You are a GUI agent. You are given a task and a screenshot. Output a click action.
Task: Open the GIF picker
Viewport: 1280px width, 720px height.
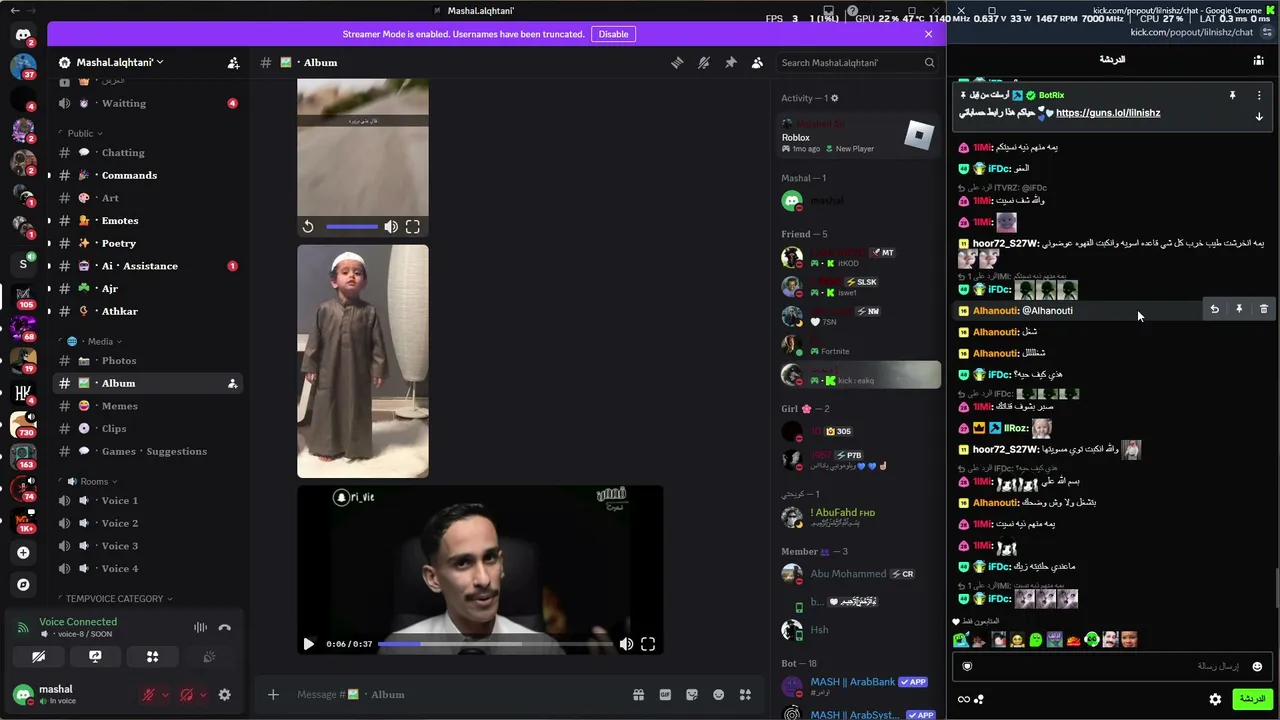click(665, 695)
